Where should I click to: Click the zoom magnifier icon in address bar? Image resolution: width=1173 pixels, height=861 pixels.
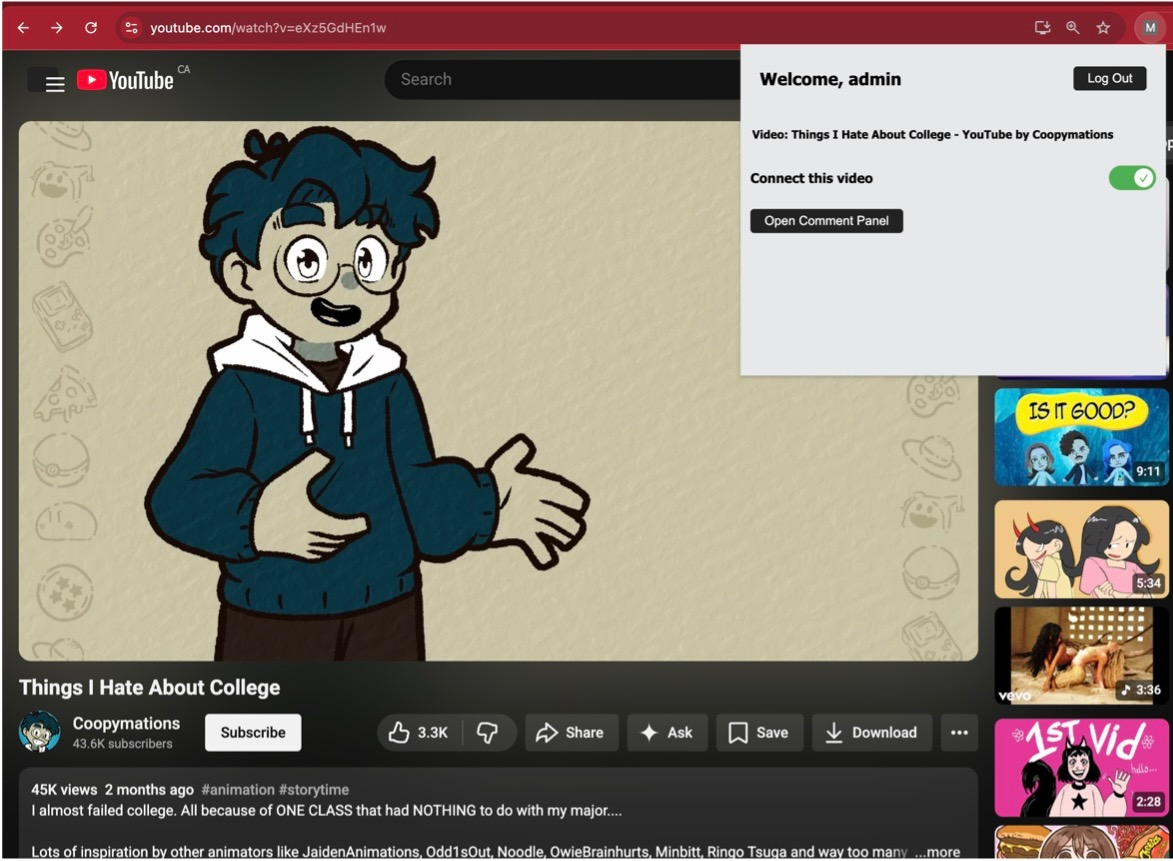(x=1072, y=28)
